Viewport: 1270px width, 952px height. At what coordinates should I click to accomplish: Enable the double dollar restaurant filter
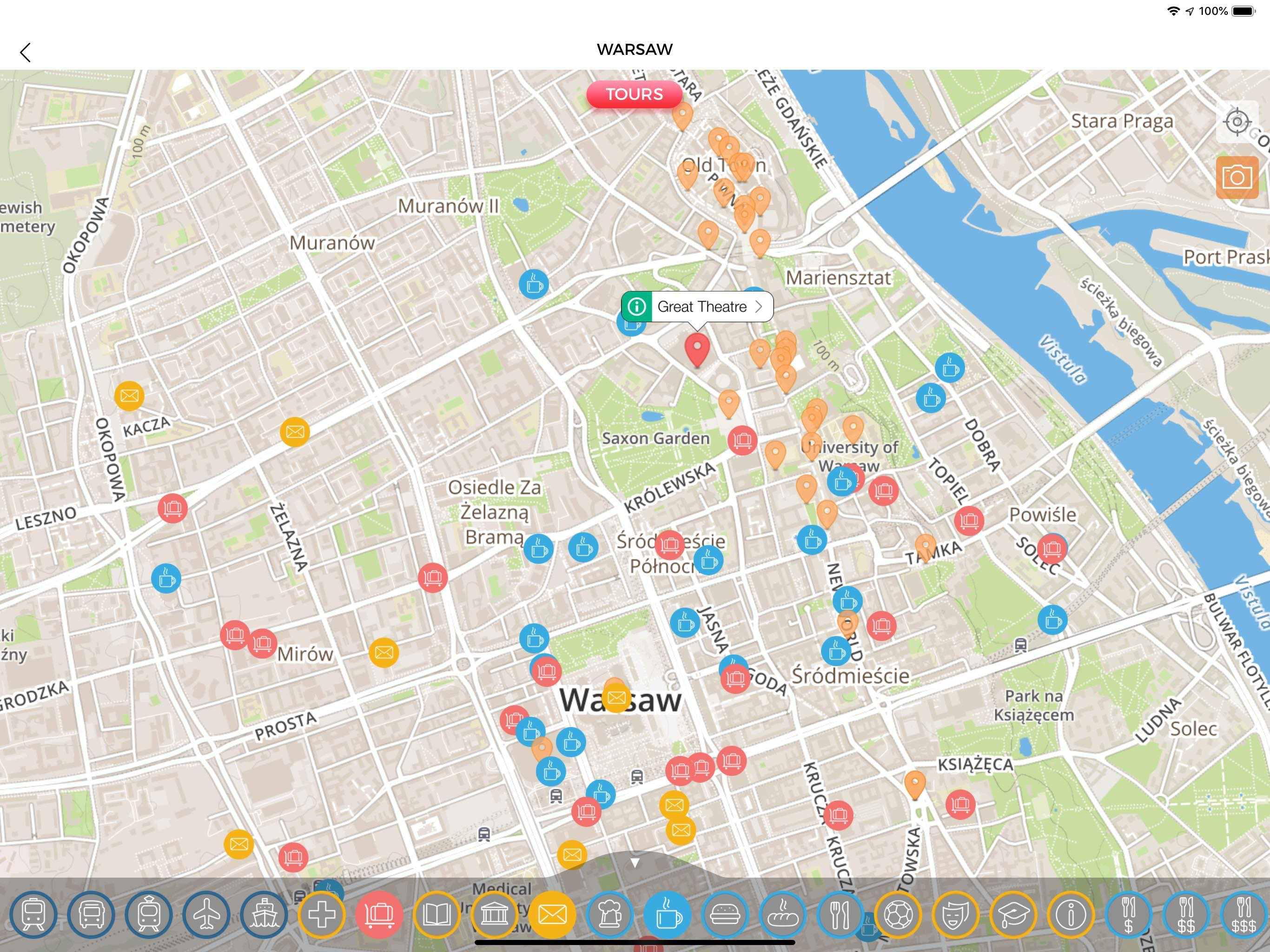click(1186, 915)
